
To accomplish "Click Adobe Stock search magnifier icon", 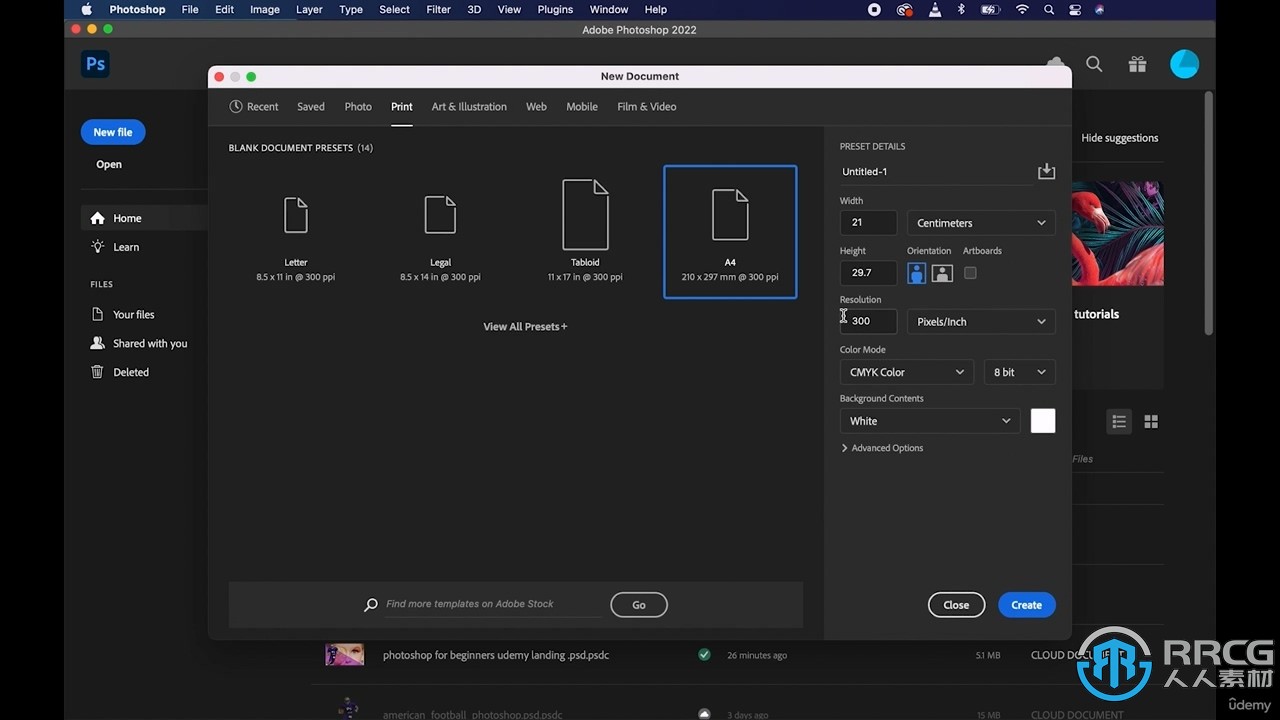I will tap(371, 605).
